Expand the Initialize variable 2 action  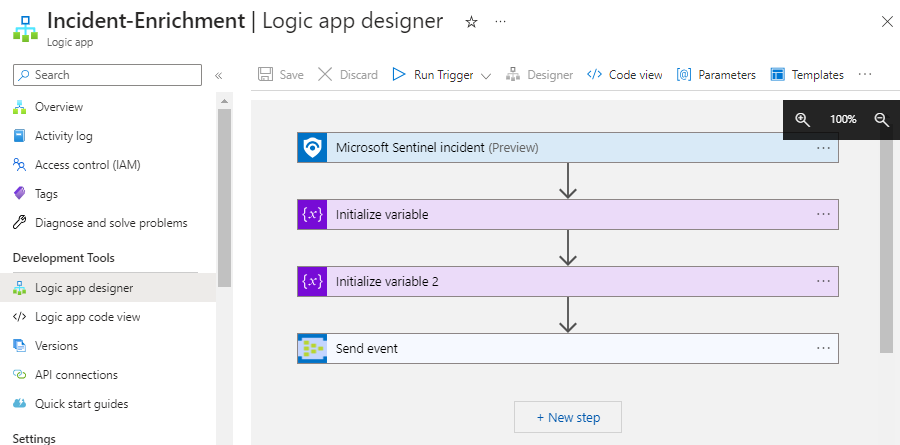click(x=568, y=281)
